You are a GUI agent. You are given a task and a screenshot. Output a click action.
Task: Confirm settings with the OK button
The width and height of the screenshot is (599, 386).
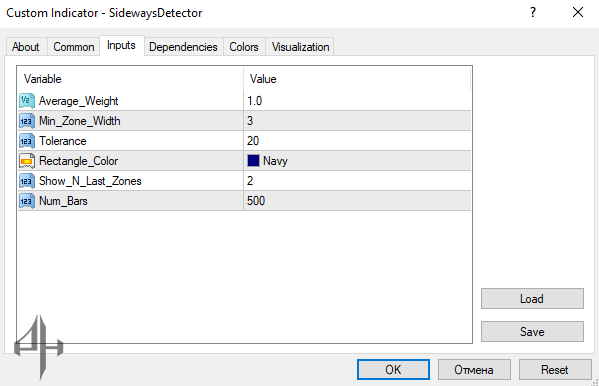(x=393, y=370)
